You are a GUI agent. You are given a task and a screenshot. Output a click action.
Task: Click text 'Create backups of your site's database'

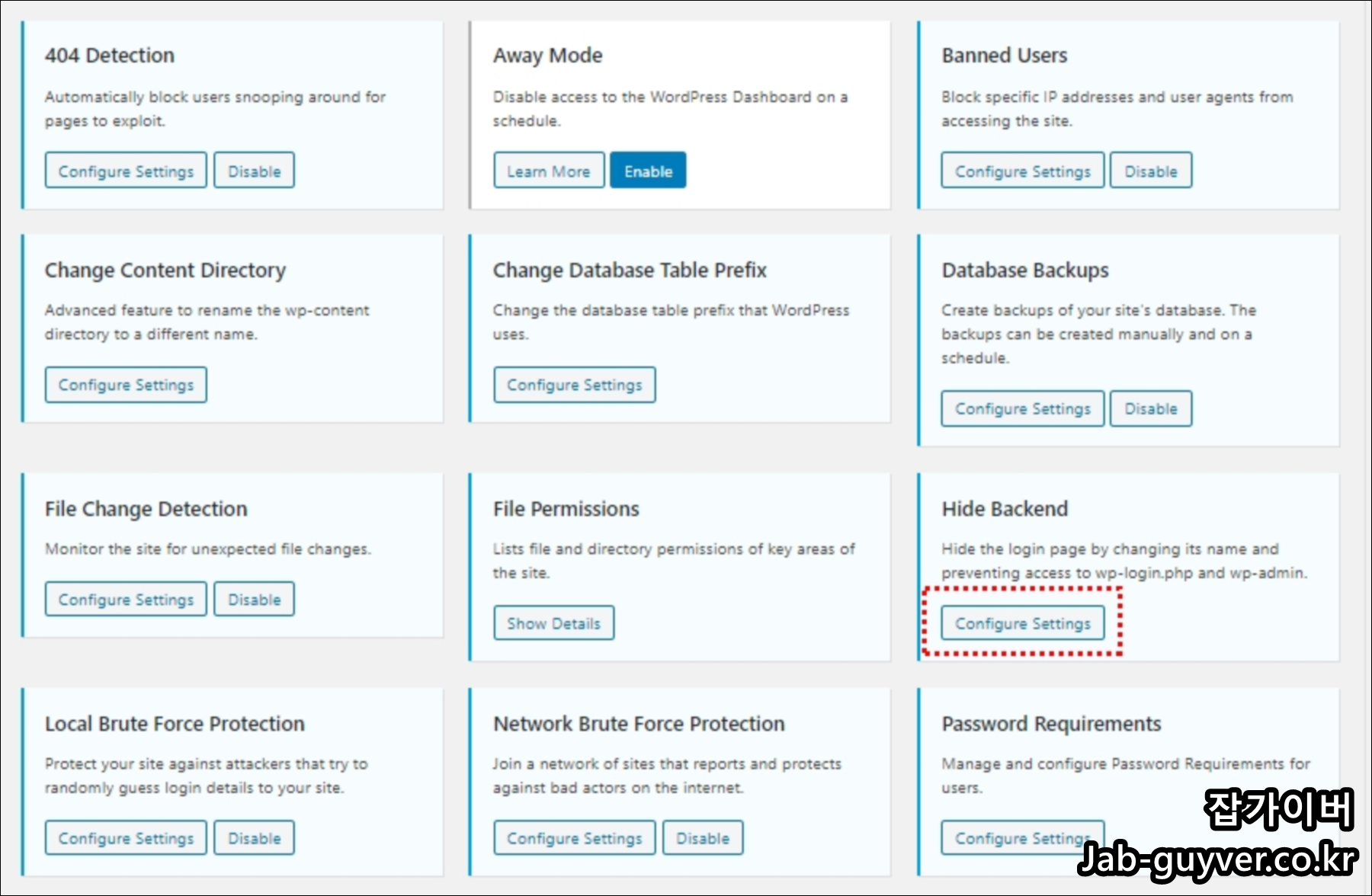click(x=1082, y=310)
